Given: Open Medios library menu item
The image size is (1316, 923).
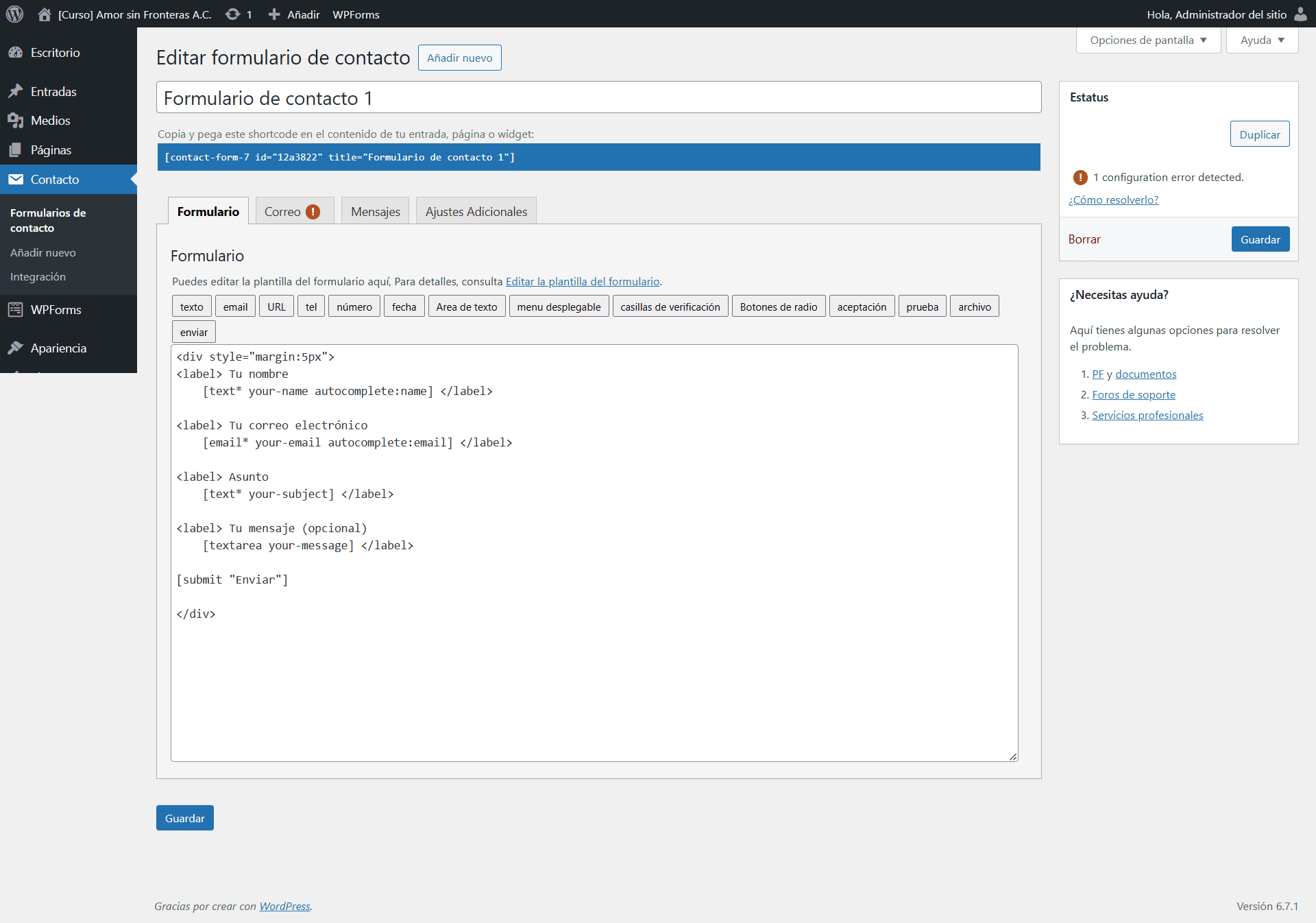Looking at the screenshot, I should pyautogui.click(x=50, y=121).
